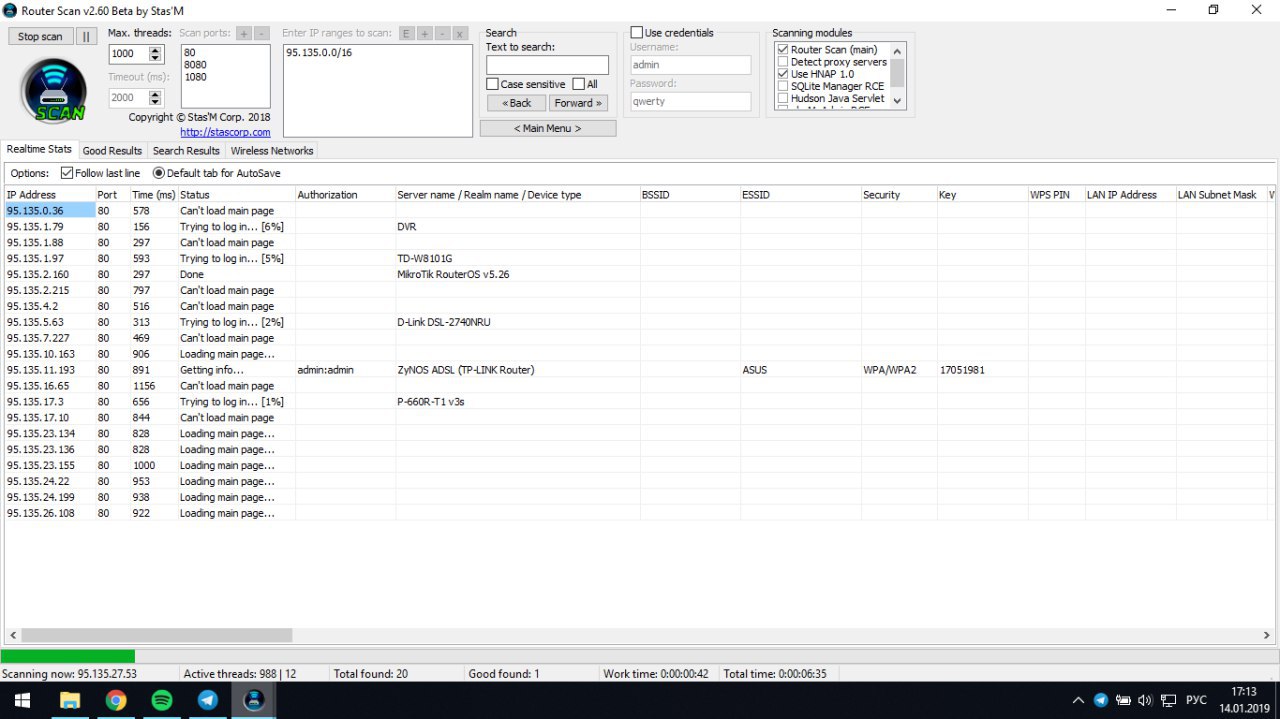This screenshot has height=719, width=1280.
Task: Enable the Hudson Java Servlet module
Action: (783, 98)
